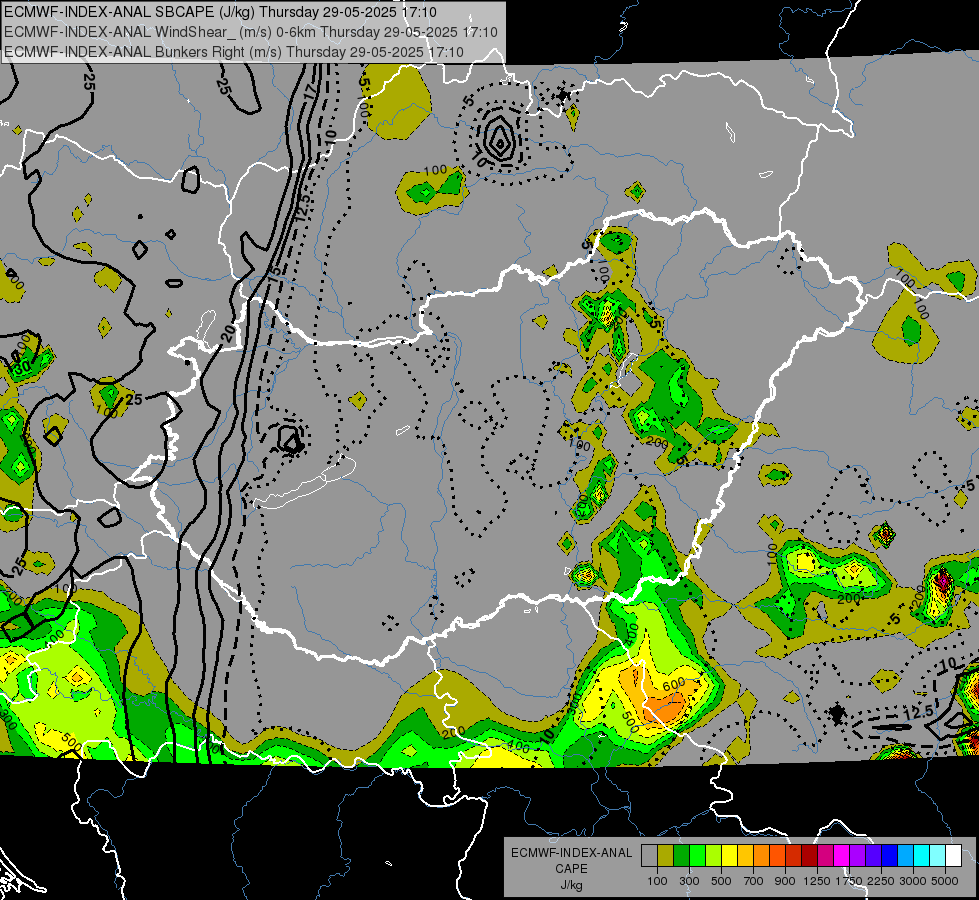The height and width of the screenshot is (900, 979).
Task: Select the yellow-green legend swatch
Action: point(714,855)
